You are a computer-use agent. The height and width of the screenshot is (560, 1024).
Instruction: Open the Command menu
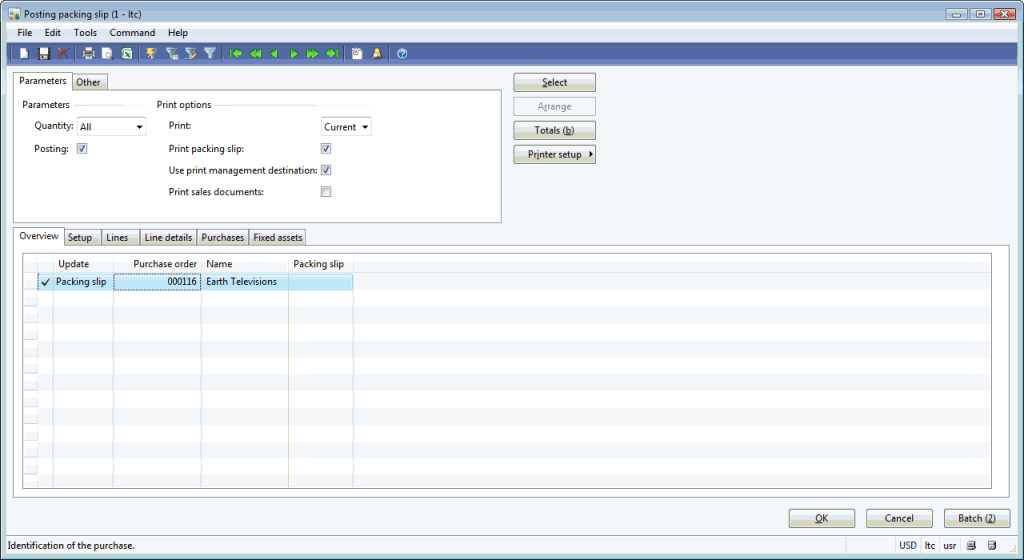pyautogui.click(x=132, y=33)
